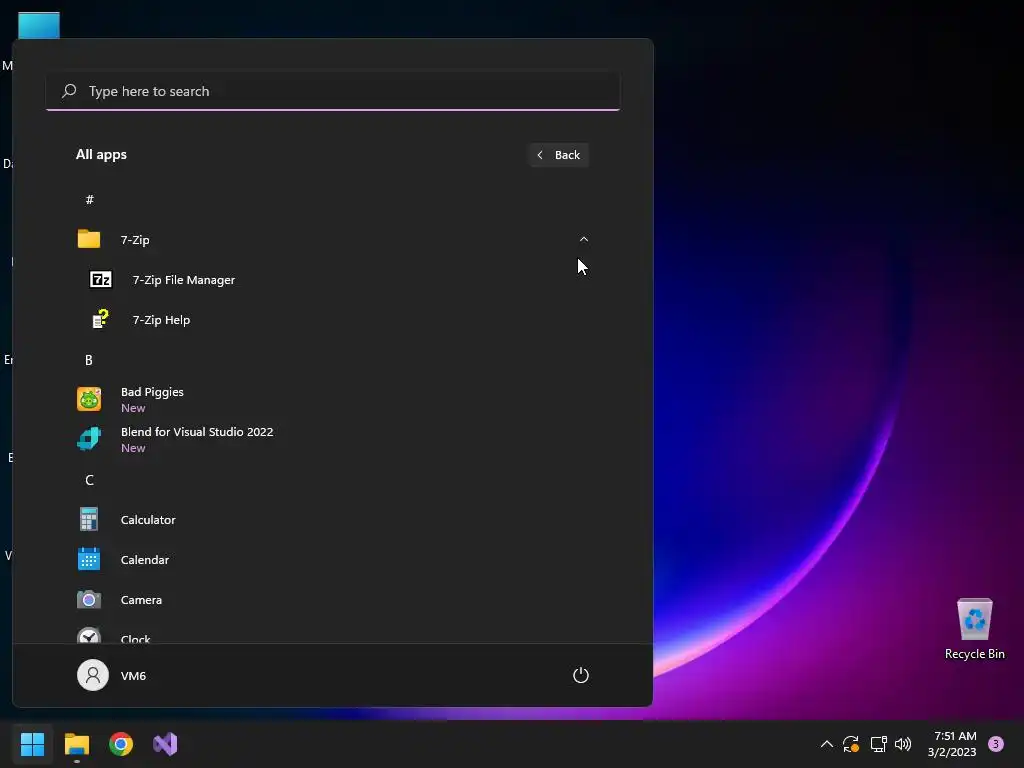Viewport: 1024px width, 768px height.
Task: Click the Camera label text
Action: (141, 600)
